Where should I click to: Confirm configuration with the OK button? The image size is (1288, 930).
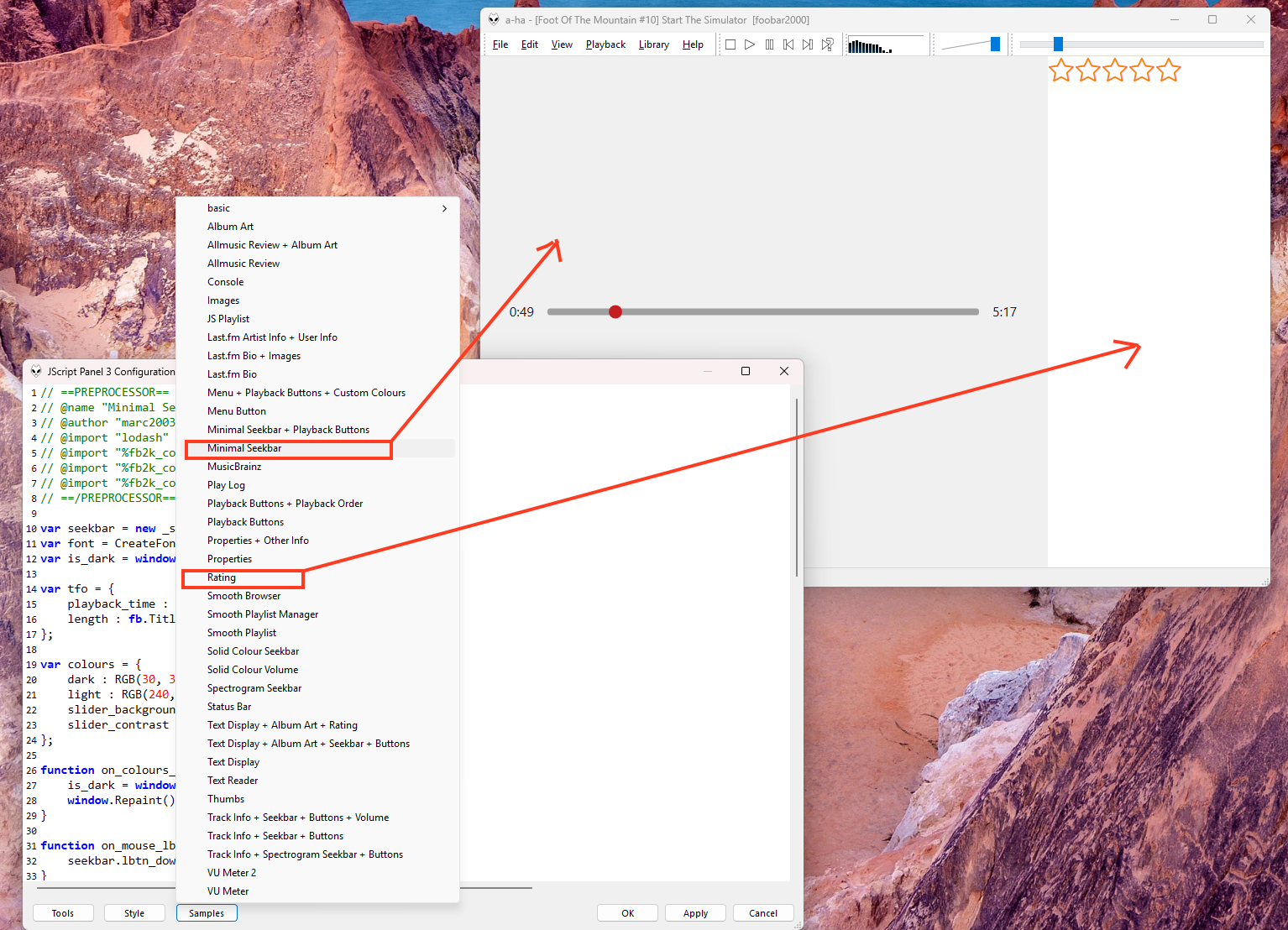point(628,913)
